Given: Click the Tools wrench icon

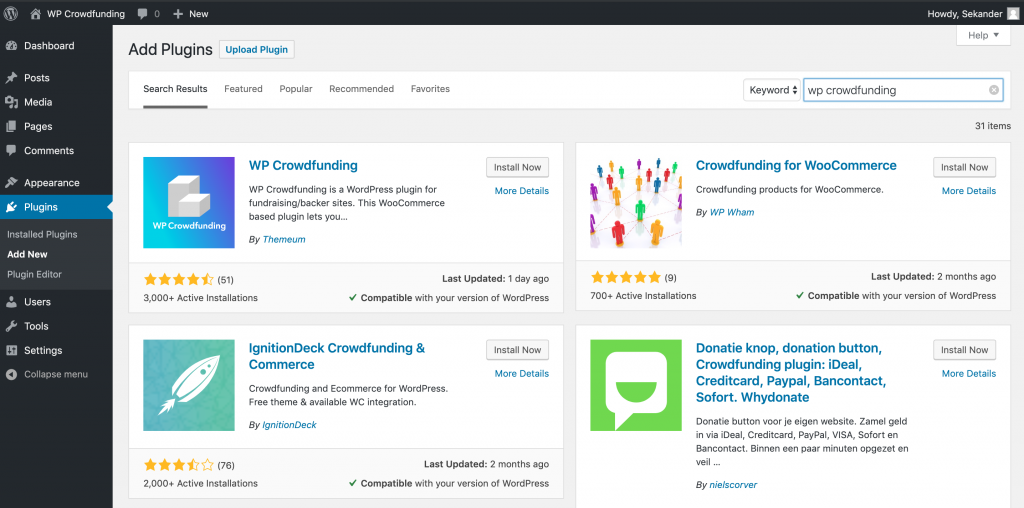Looking at the screenshot, I should click(x=11, y=326).
